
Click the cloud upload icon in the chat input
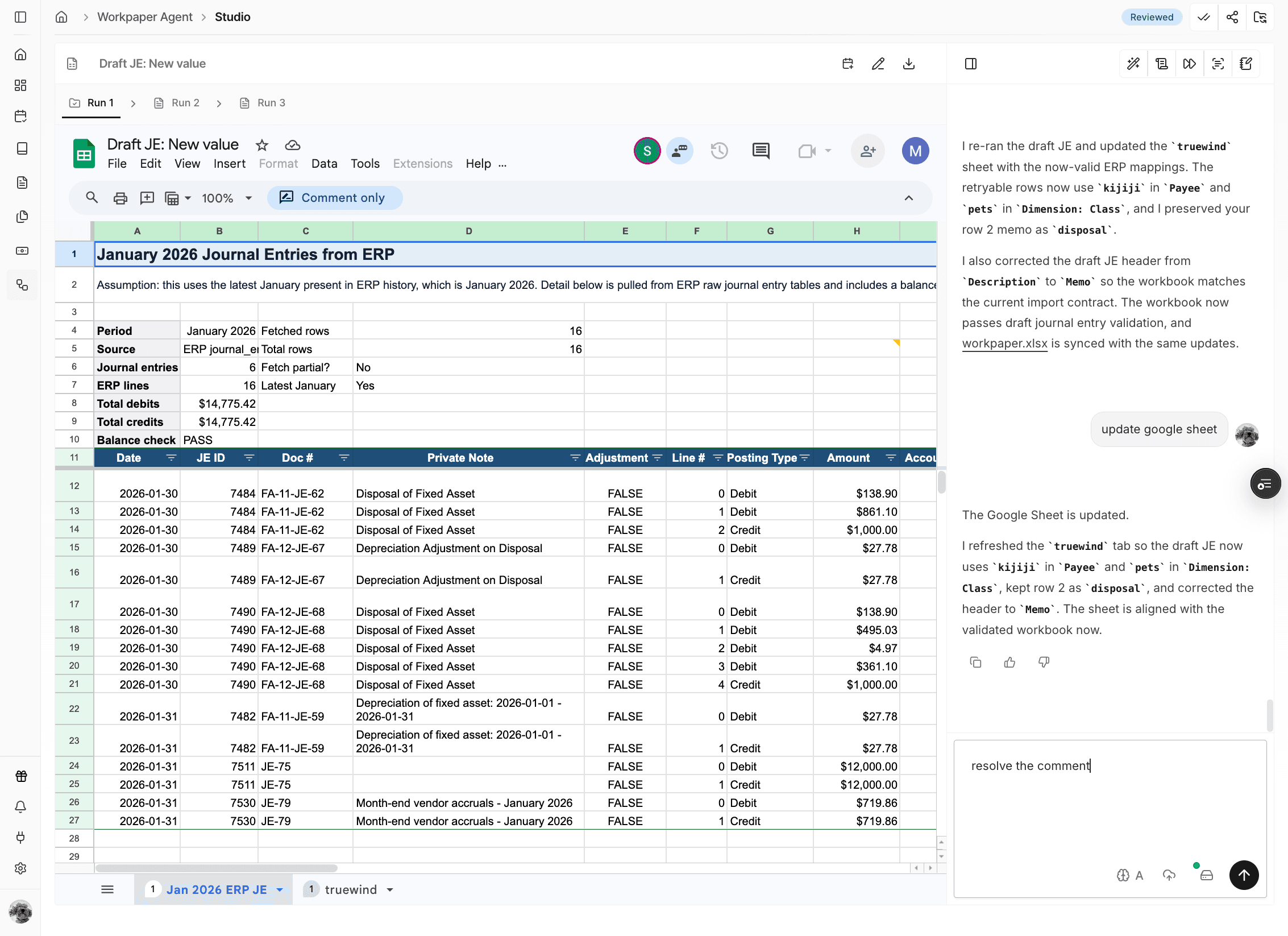coord(1169,875)
